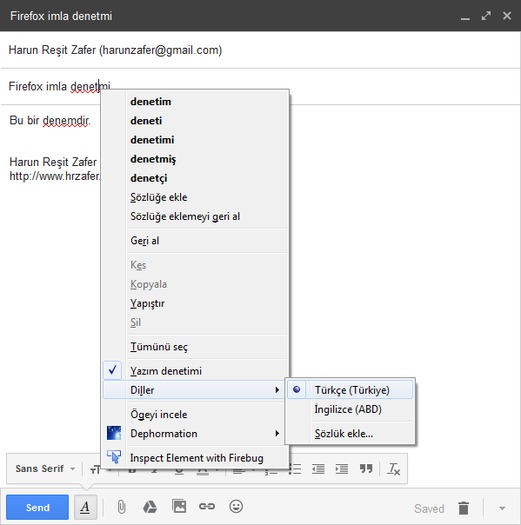Viewport: 521px width, 525px height.
Task: Open the emoticon smiley picker
Action: pyautogui.click(x=236, y=506)
